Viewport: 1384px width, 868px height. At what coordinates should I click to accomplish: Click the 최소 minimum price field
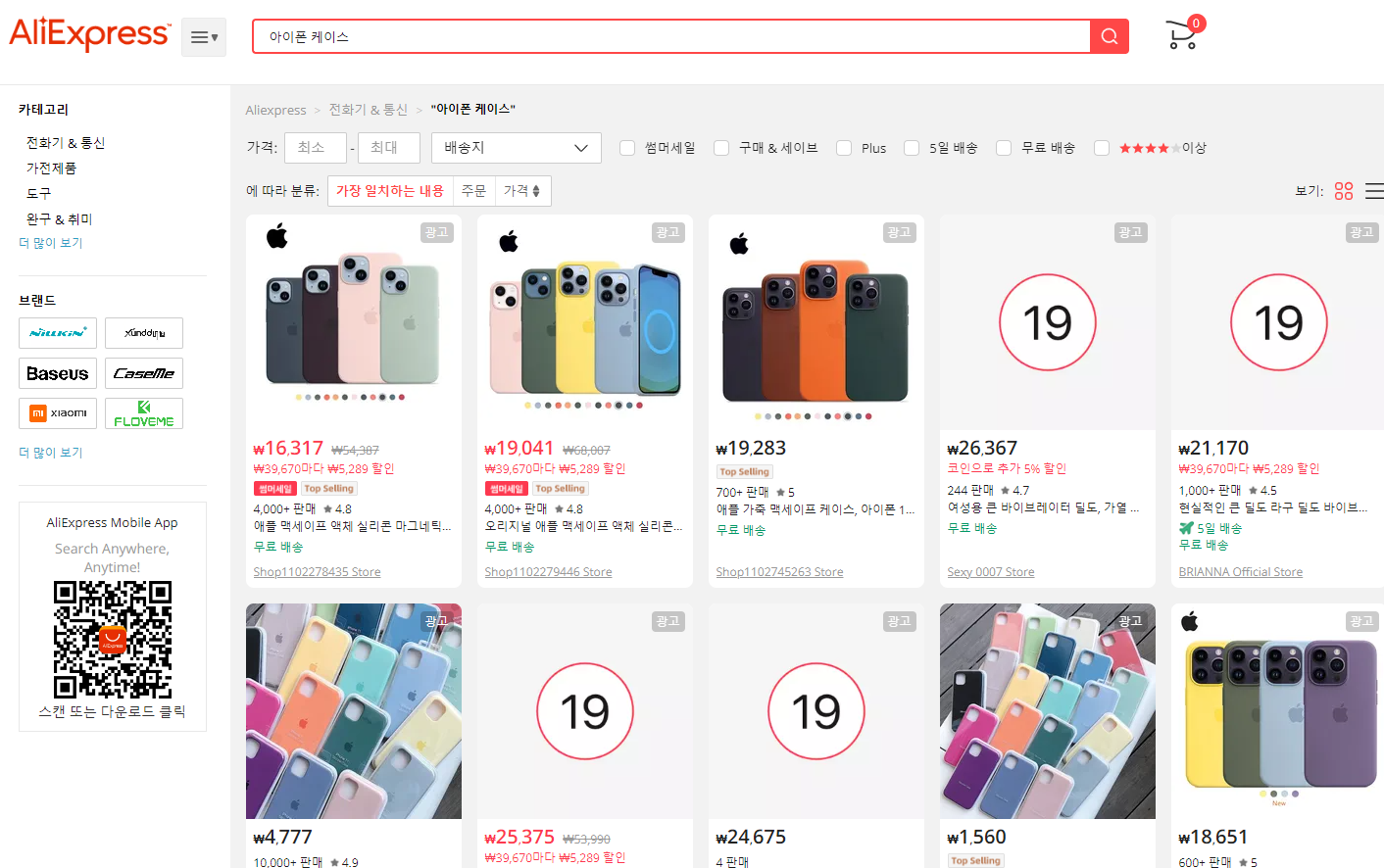(316, 148)
